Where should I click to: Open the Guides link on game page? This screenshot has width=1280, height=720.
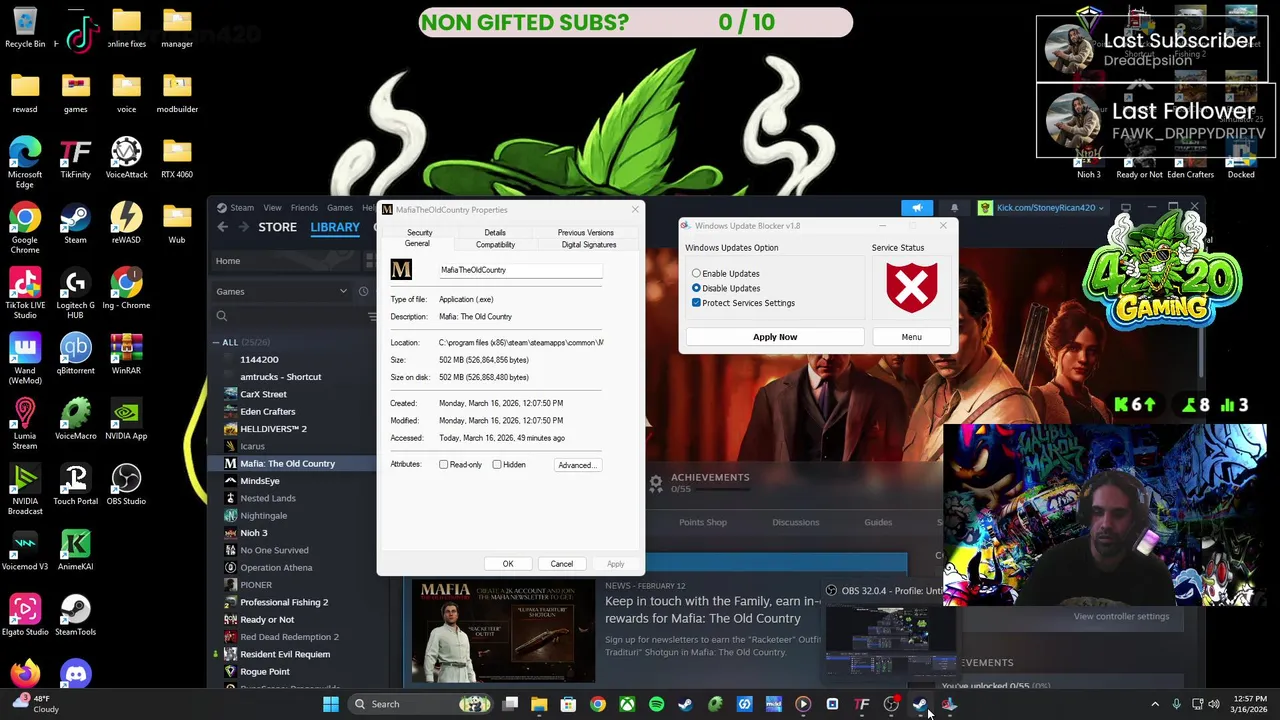pyautogui.click(x=878, y=522)
